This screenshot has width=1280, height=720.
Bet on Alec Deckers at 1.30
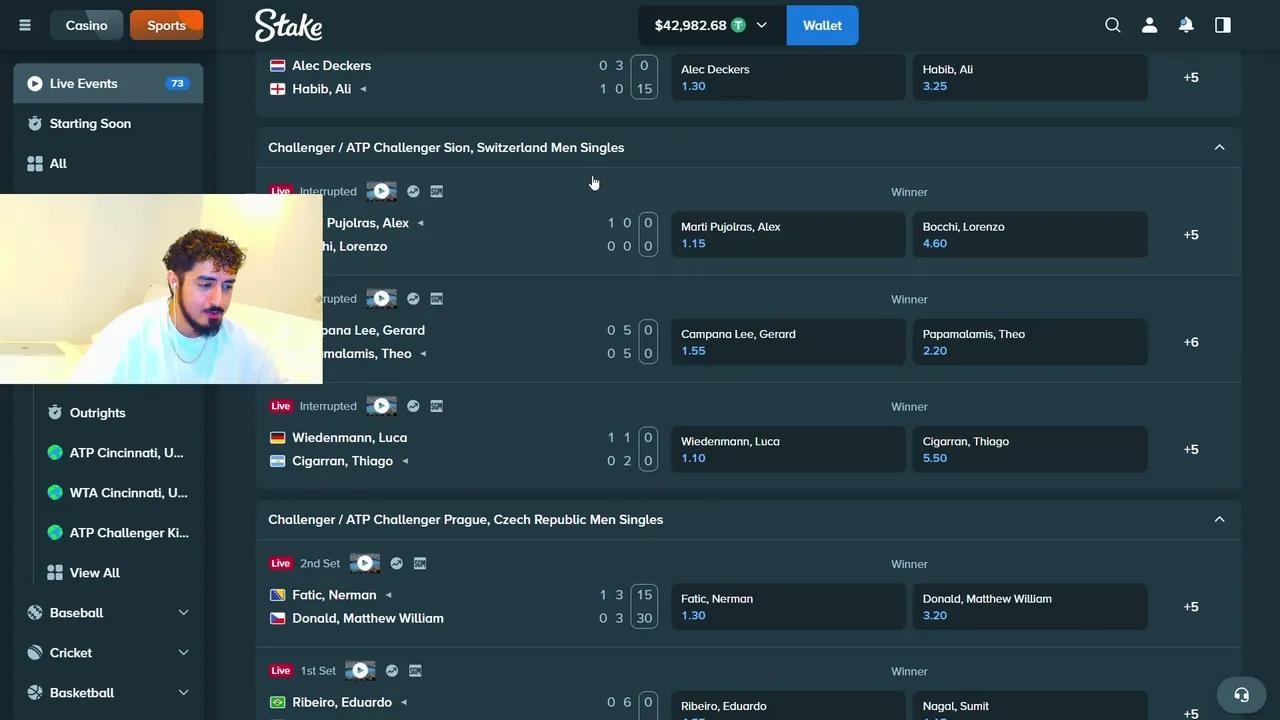tap(788, 77)
